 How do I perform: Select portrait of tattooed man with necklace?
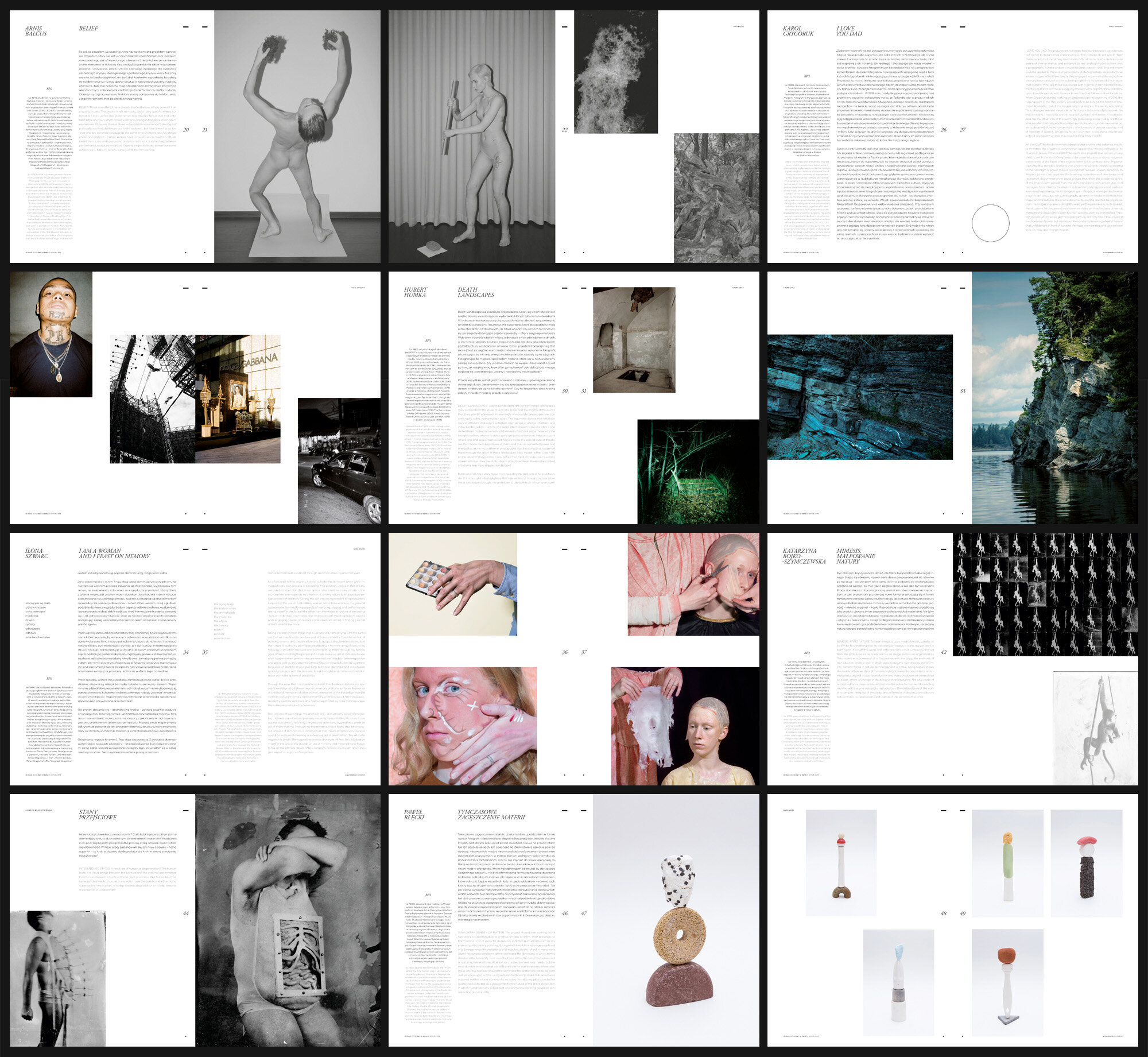(51, 334)
